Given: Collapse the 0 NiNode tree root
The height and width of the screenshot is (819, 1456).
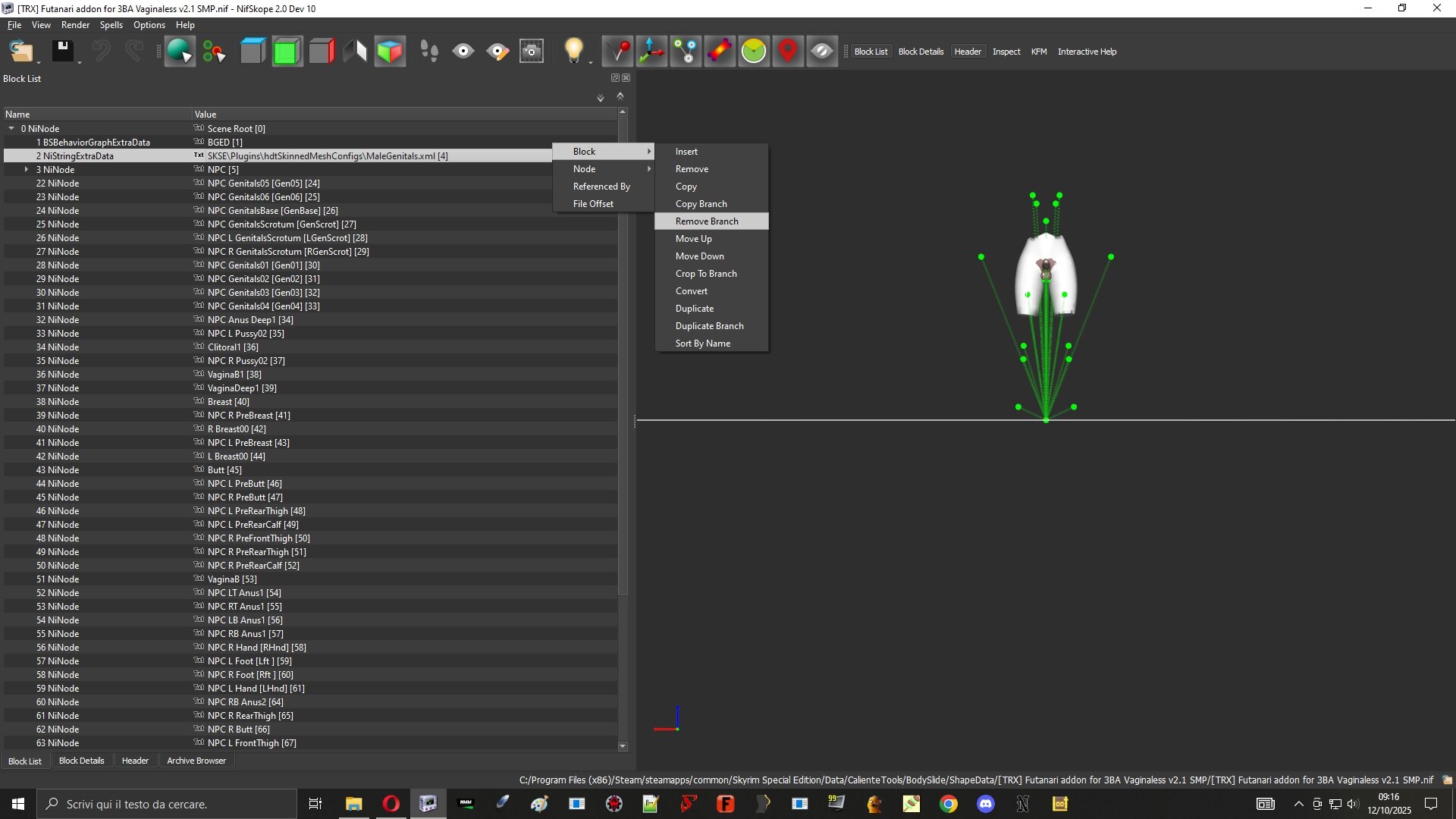Looking at the screenshot, I should (x=11, y=129).
